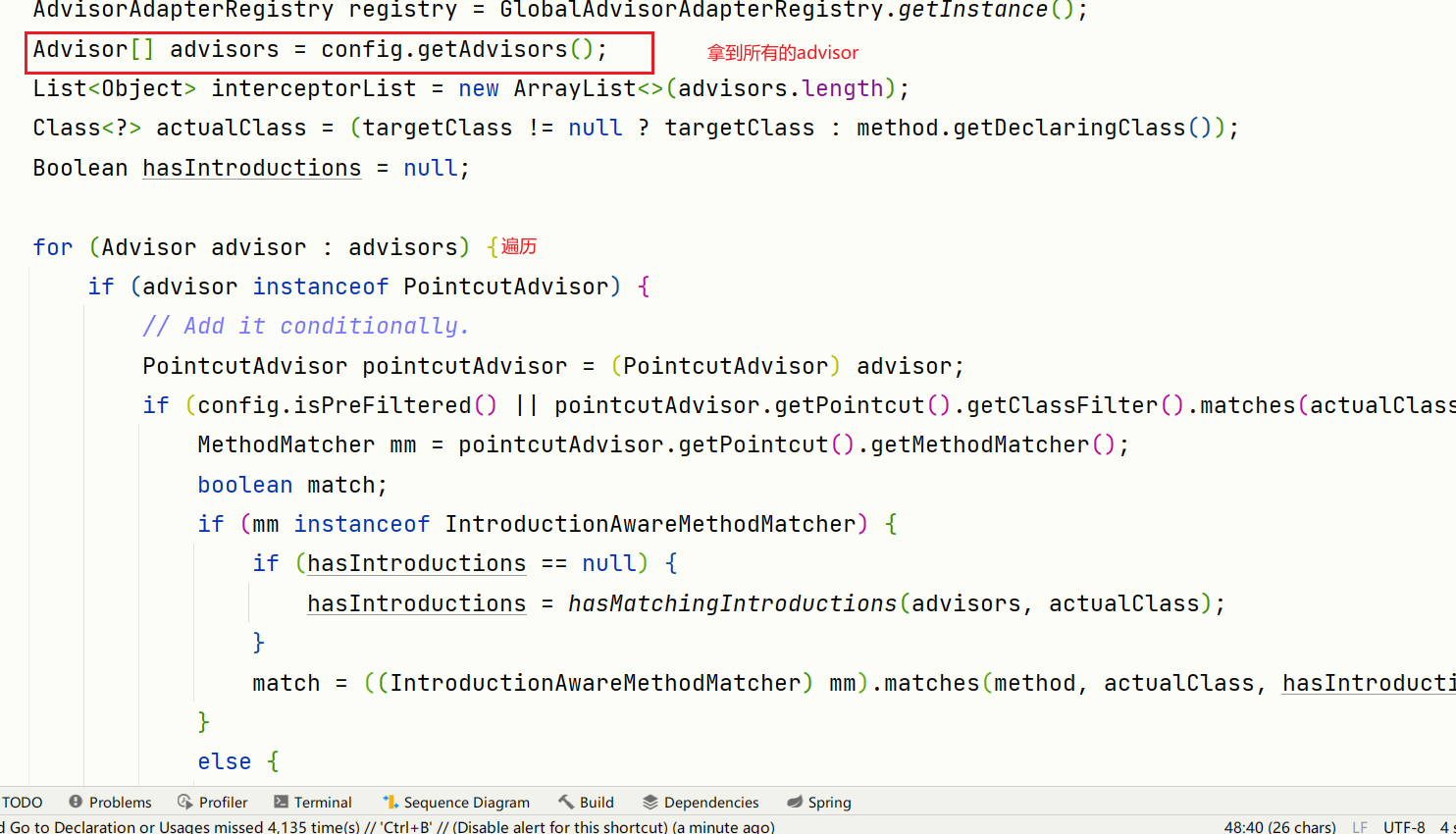Click the hasMatchingIntroductions method call
This screenshot has width=1456, height=834.
click(732, 603)
